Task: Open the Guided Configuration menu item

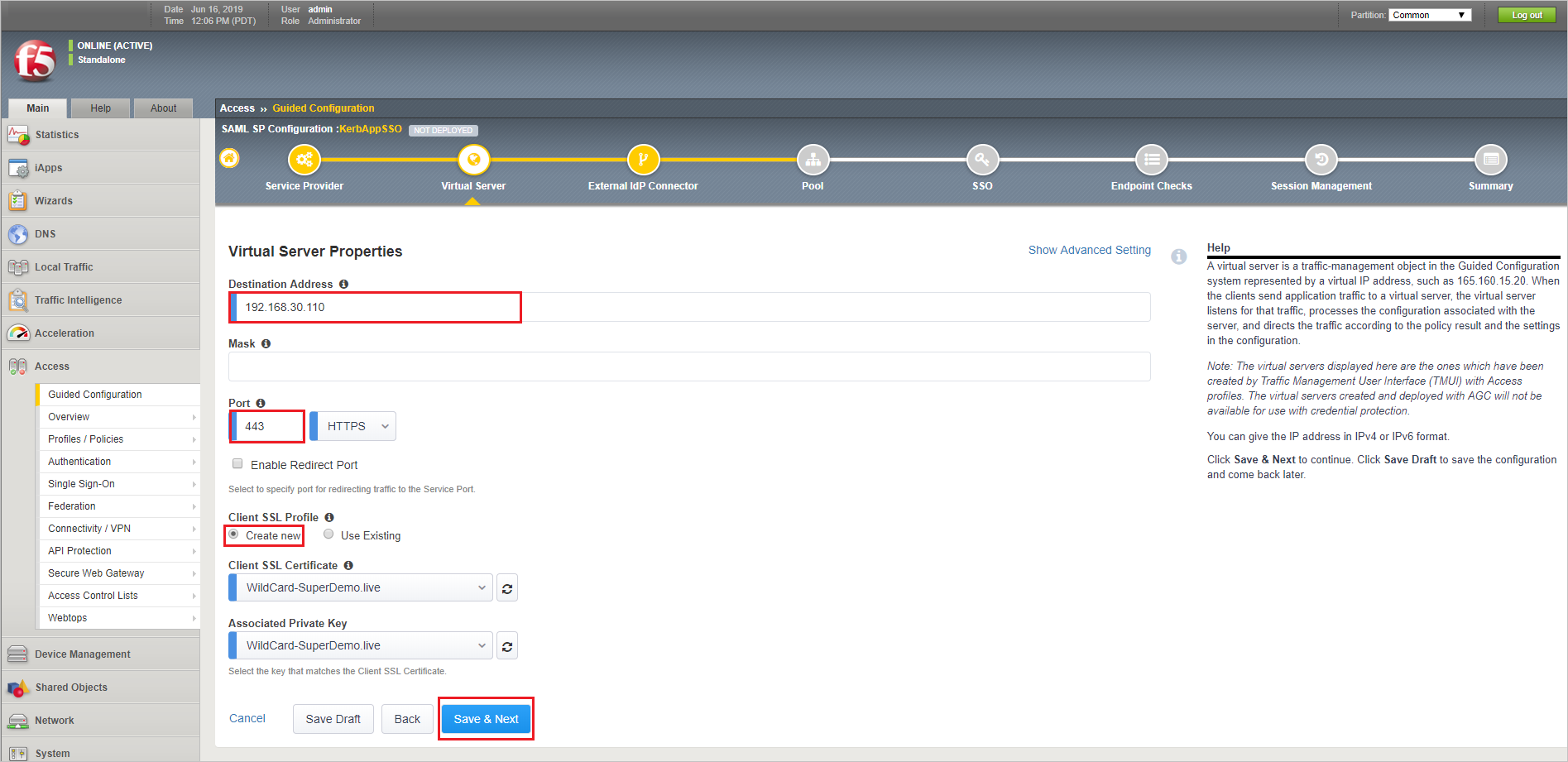Action: point(119,395)
